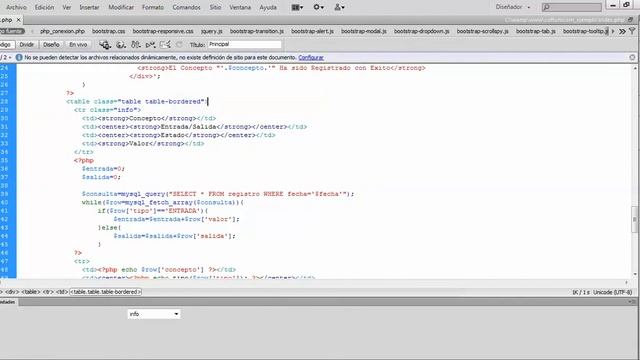Show more related files with double chevron
The image size is (640, 360).
pos(622,31)
